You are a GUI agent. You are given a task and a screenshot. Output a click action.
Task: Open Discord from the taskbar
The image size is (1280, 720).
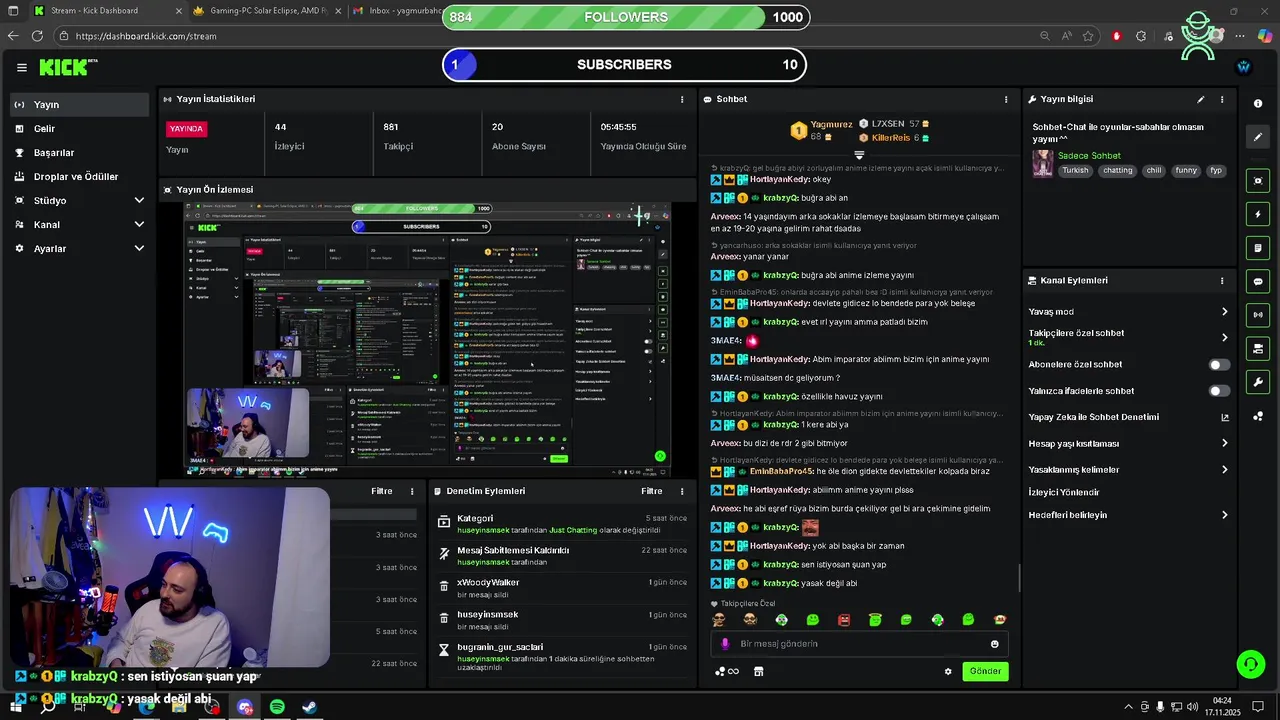(245, 707)
